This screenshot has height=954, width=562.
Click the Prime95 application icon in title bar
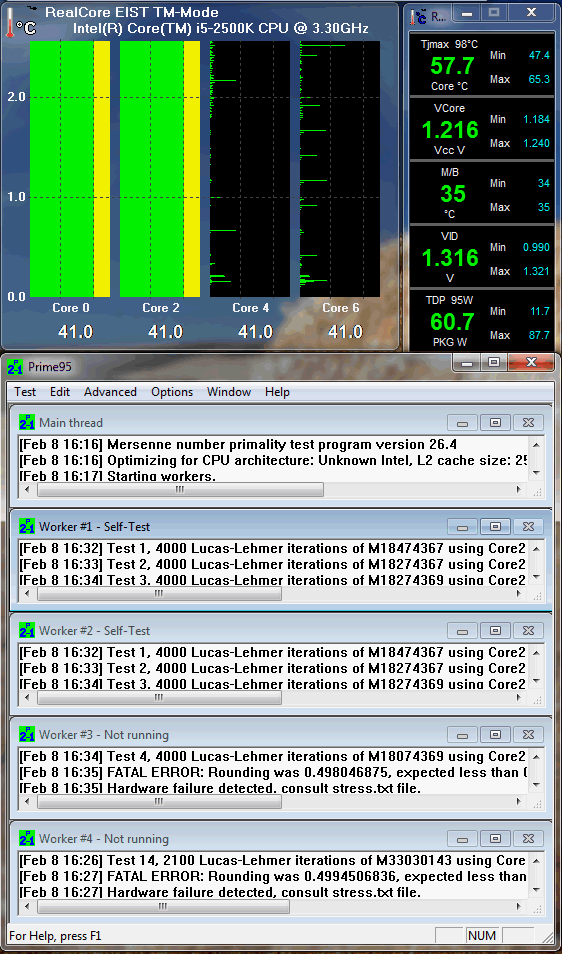pyautogui.click(x=15, y=367)
